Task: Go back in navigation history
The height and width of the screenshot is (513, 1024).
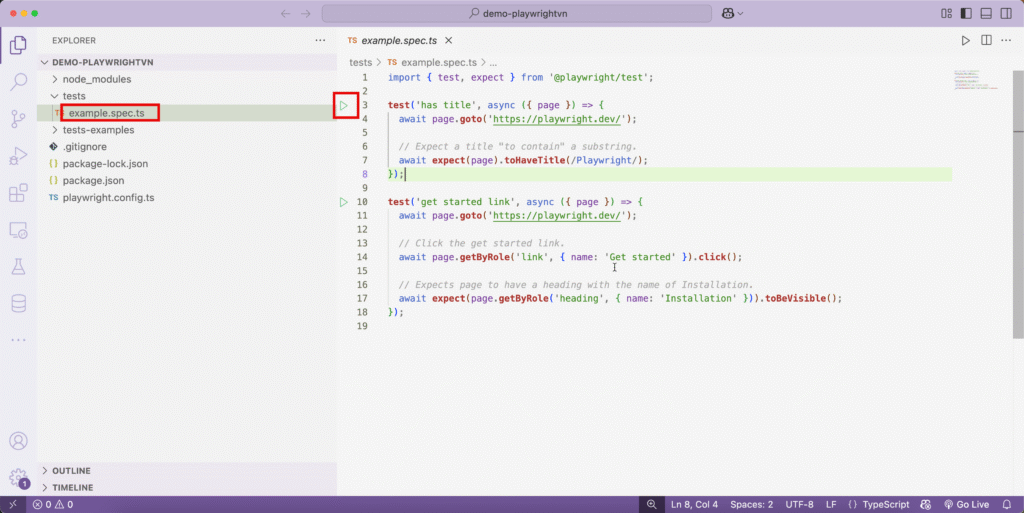Action: tap(285, 14)
